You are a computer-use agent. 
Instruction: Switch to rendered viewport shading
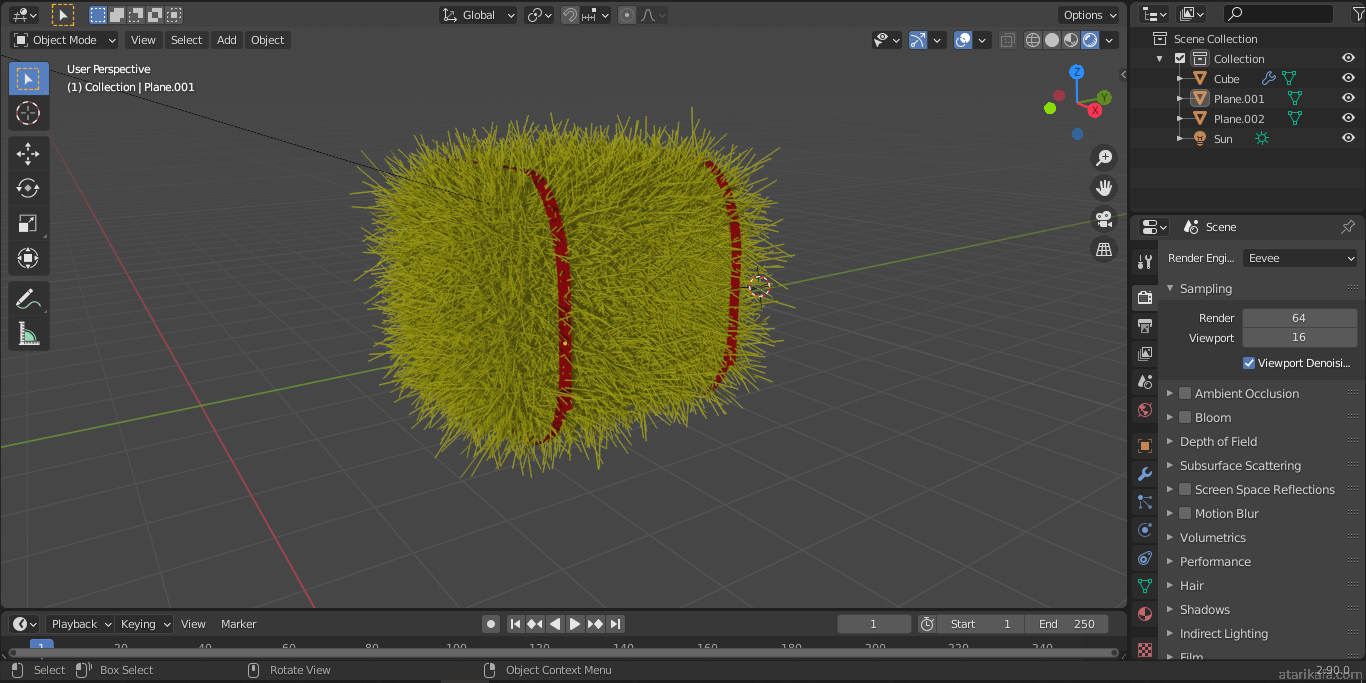tap(1090, 40)
